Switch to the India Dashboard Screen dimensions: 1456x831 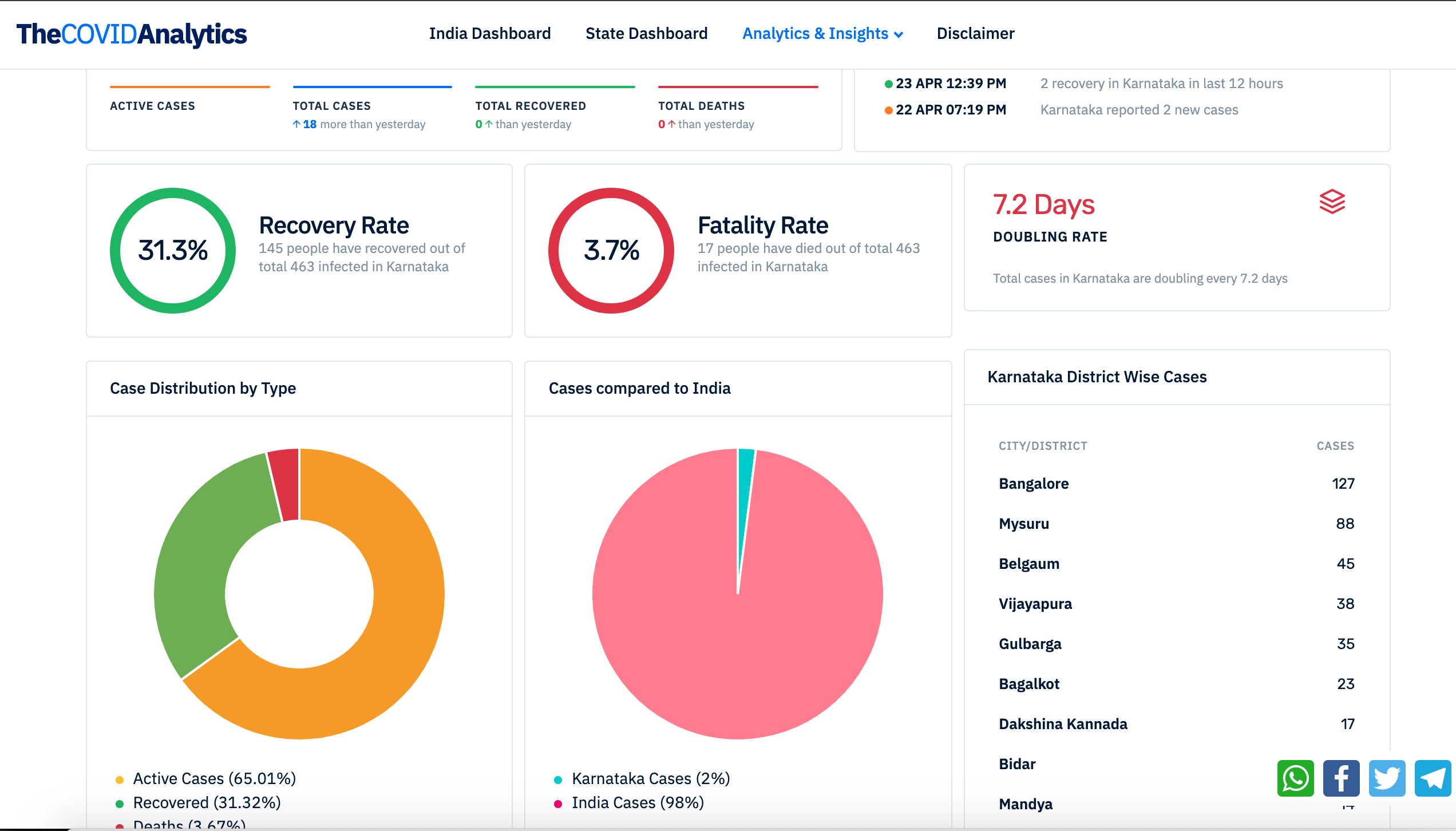tap(489, 33)
